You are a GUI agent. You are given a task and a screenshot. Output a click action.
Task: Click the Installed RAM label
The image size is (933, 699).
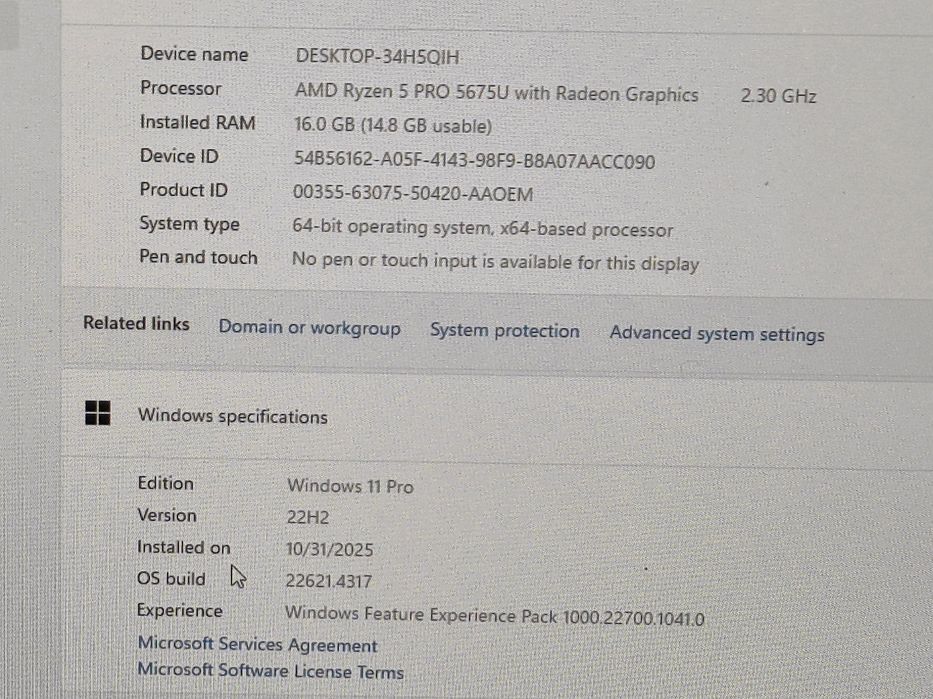[198, 122]
